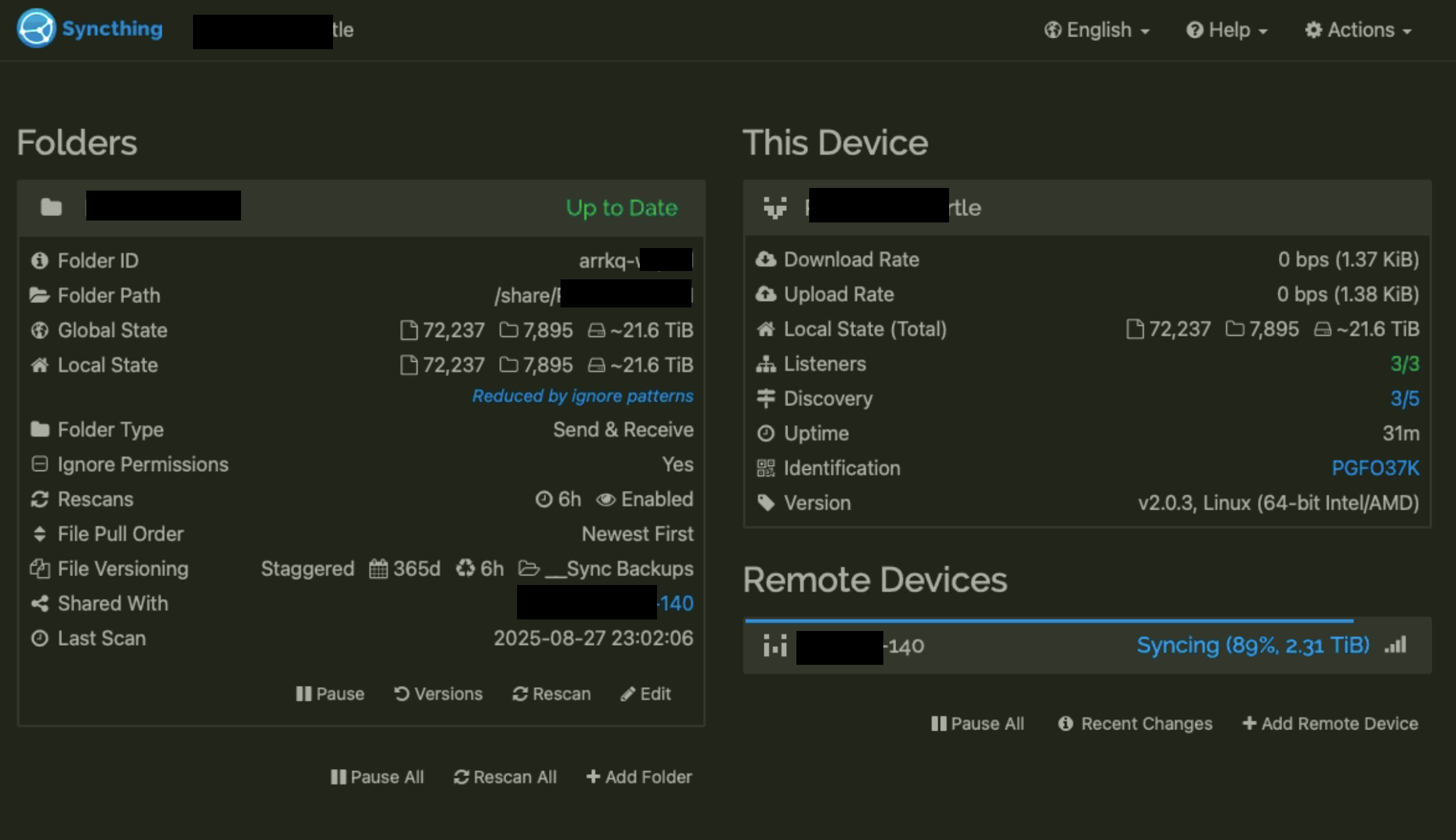1456x840 pixels.
Task: Click the Actions gear icon
Action: [1313, 30]
